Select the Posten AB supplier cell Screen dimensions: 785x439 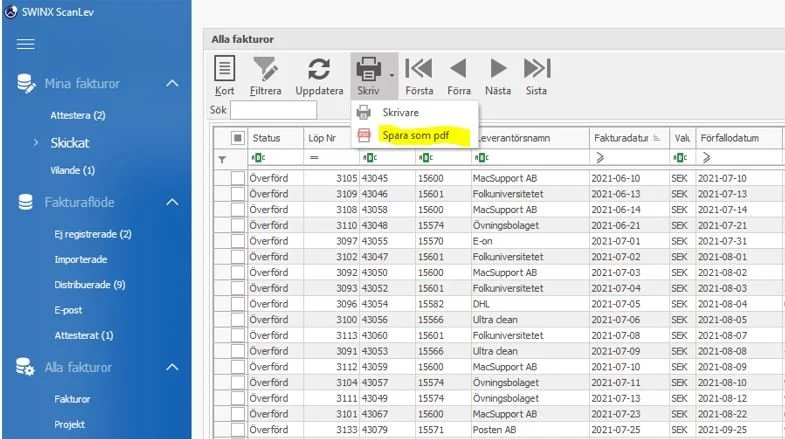tap(530, 429)
